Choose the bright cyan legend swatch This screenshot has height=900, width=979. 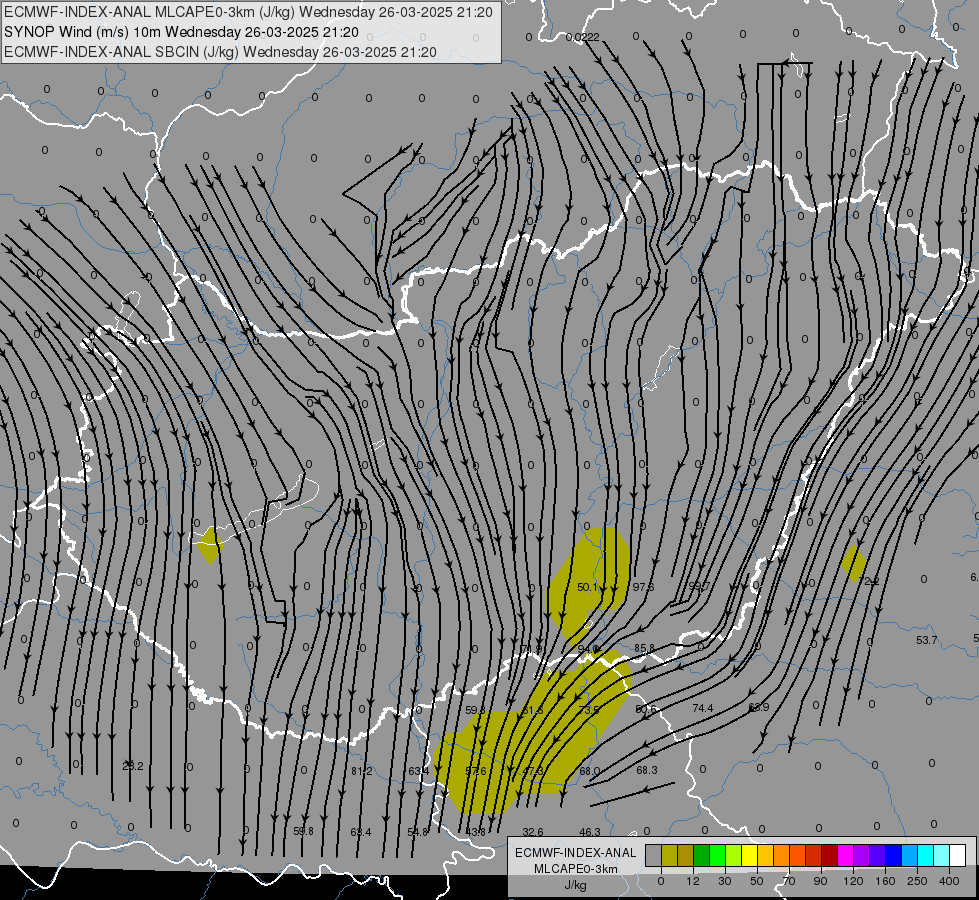[x=926, y=856]
